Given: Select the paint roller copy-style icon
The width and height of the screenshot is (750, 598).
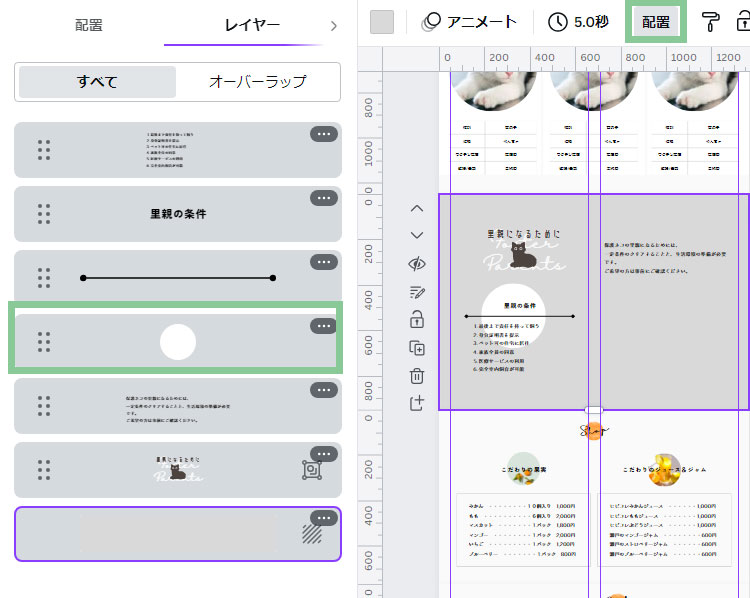Looking at the screenshot, I should (x=710, y=22).
